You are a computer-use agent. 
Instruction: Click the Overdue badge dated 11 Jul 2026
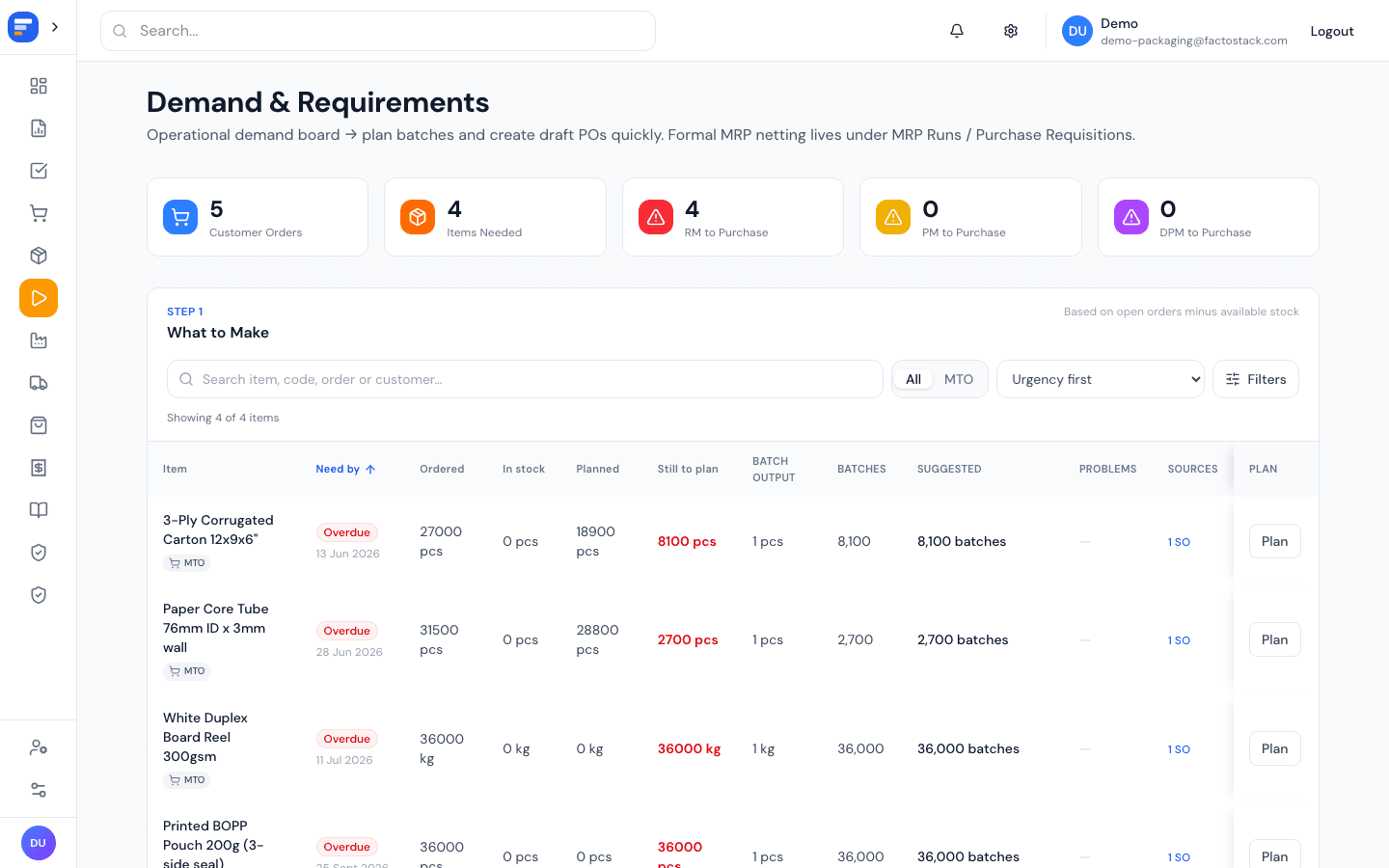[x=347, y=739]
